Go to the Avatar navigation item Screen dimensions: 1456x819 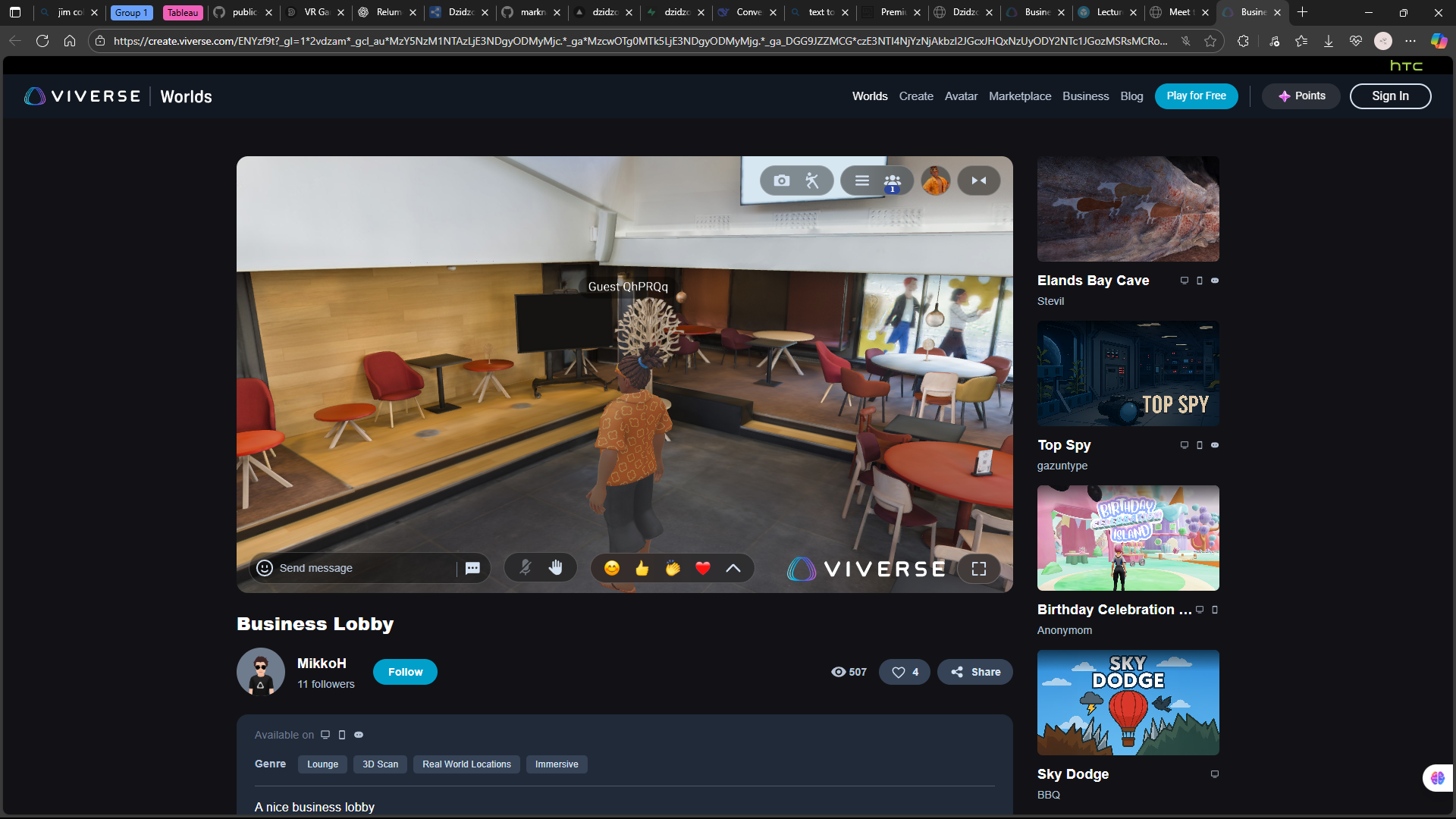coord(961,96)
